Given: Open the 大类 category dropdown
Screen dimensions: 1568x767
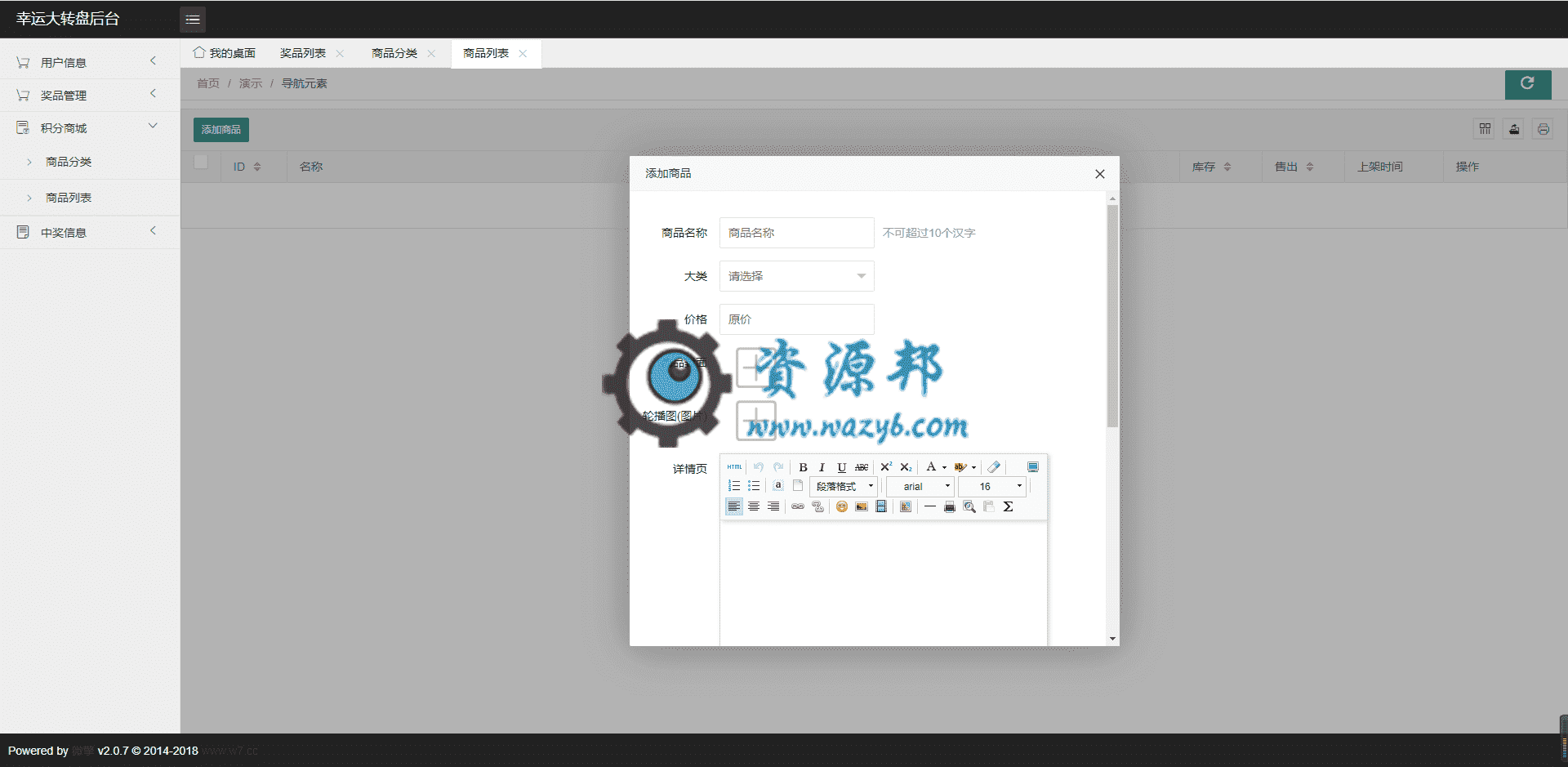Looking at the screenshot, I should tap(796, 276).
